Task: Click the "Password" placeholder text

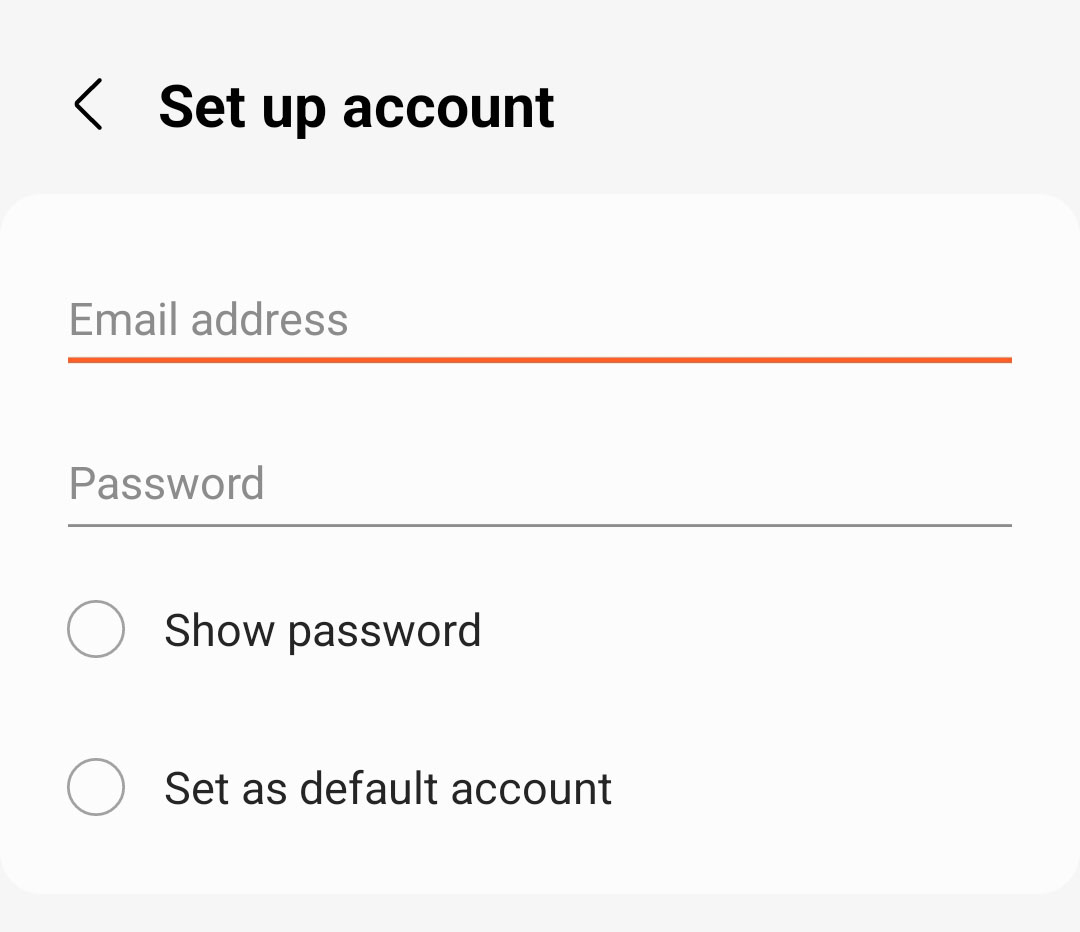Action: tap(166, 484)
